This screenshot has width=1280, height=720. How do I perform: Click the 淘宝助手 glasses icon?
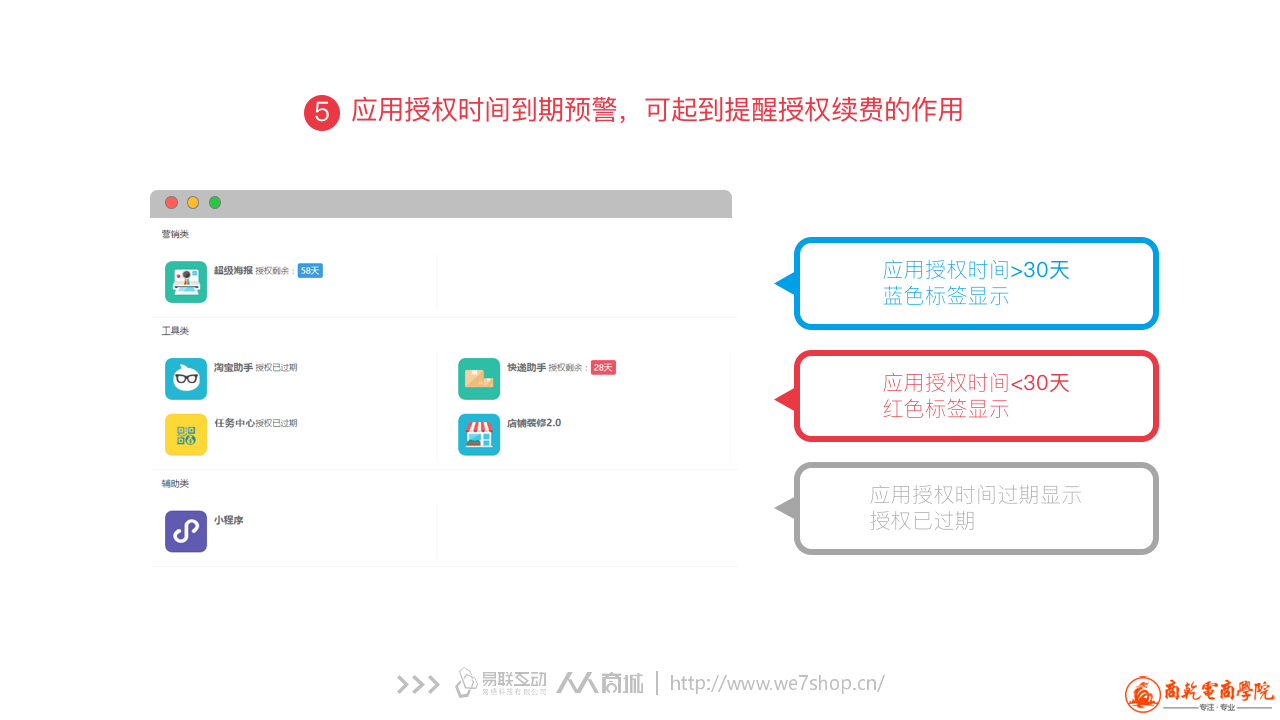point(186,379)
